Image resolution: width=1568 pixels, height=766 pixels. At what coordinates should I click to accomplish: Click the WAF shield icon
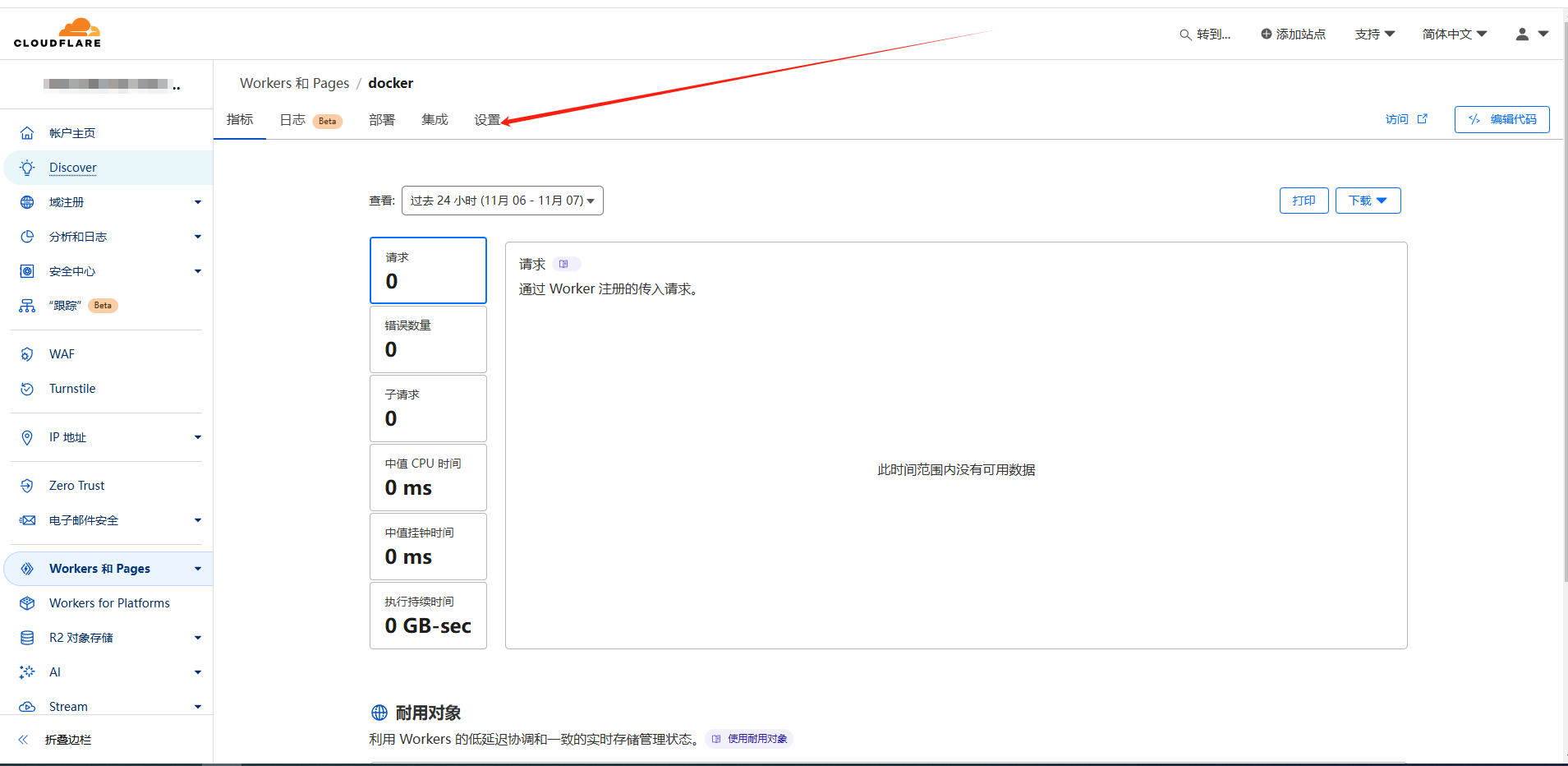pyautogui.click(x=27, y=354)
